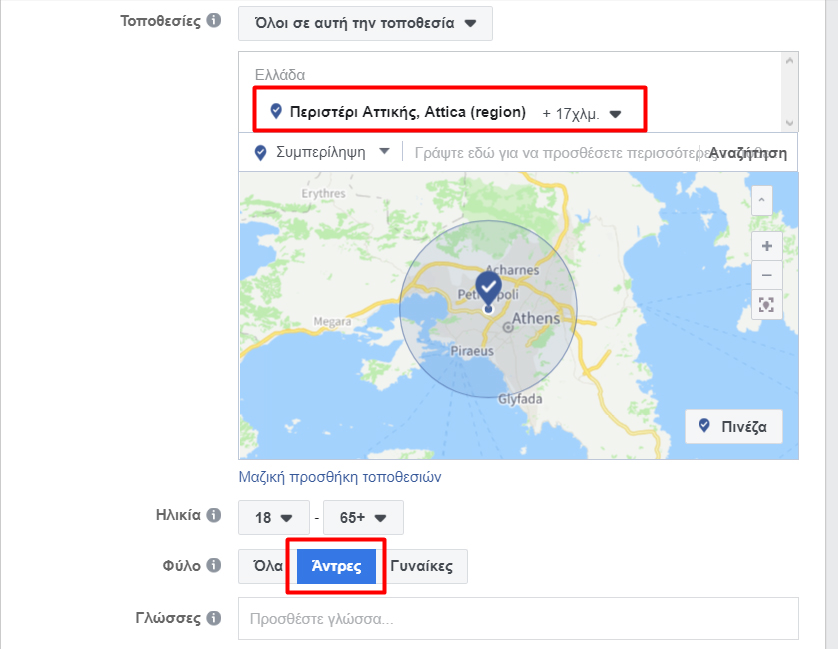The height and width of the screenshot is (649, 838).
Task: Expand the Συμπερίληψη dropdown
Action: pyautogui.click(x=322, y=153)
